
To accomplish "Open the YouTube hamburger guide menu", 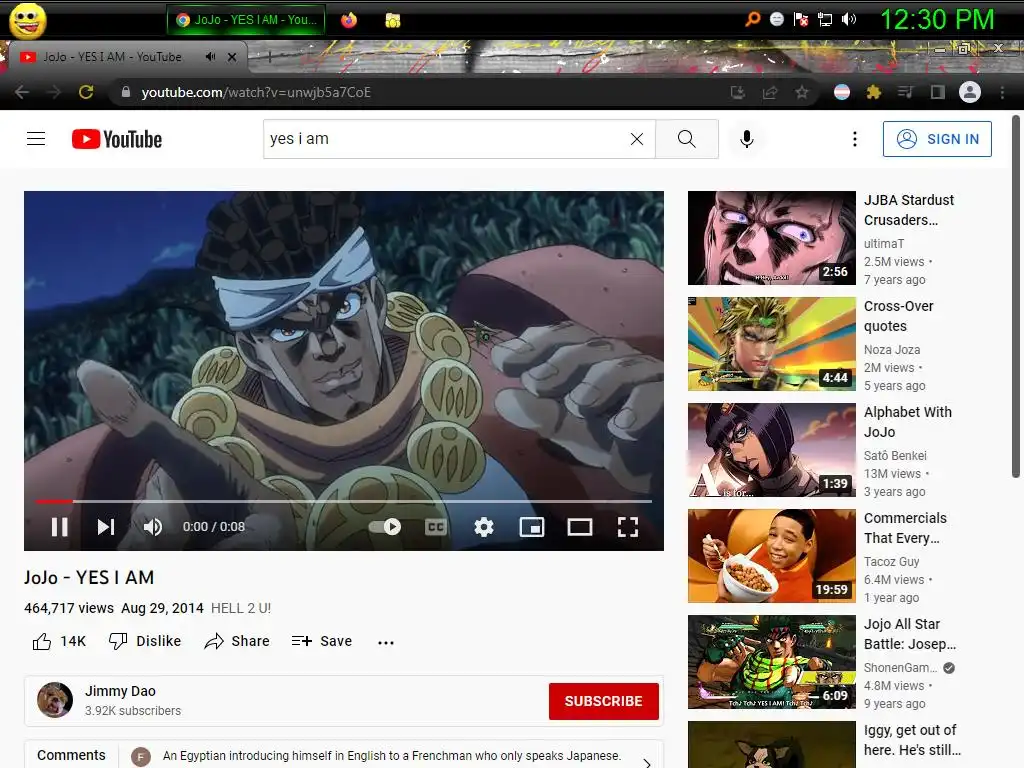I will [x=36, y=139].
